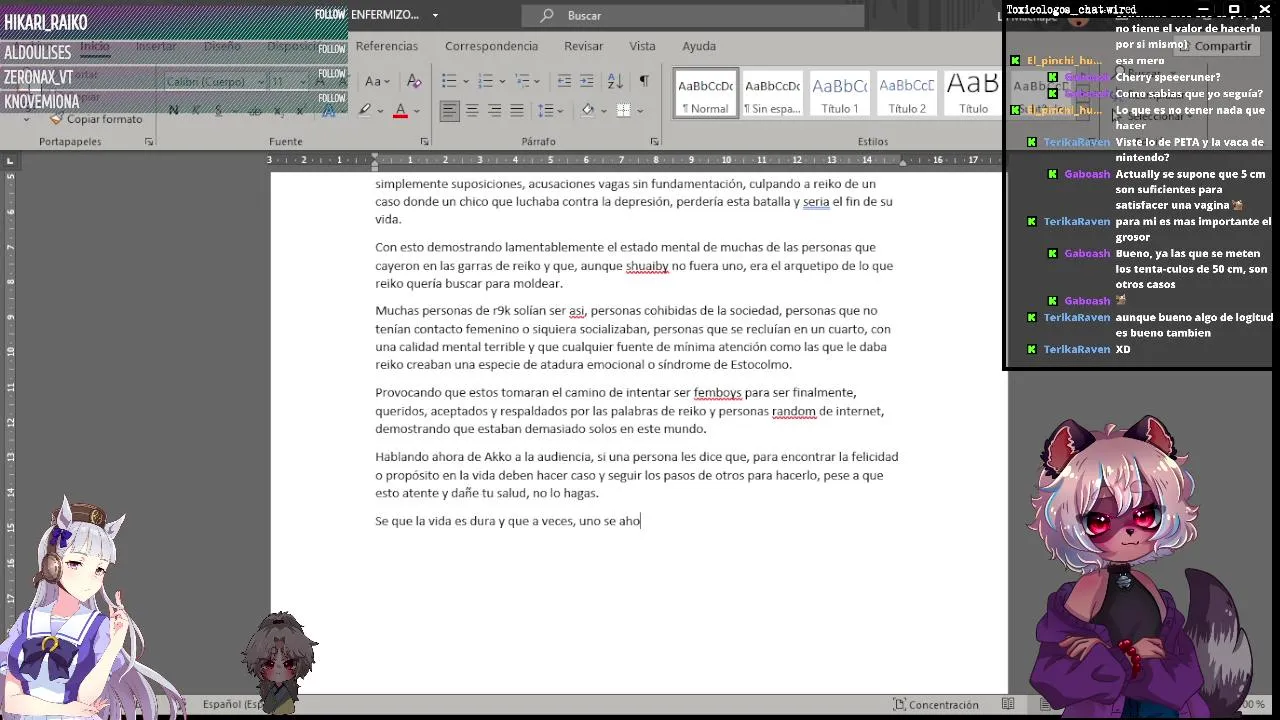Click the misspelled word shuaiby

[647, 266]
